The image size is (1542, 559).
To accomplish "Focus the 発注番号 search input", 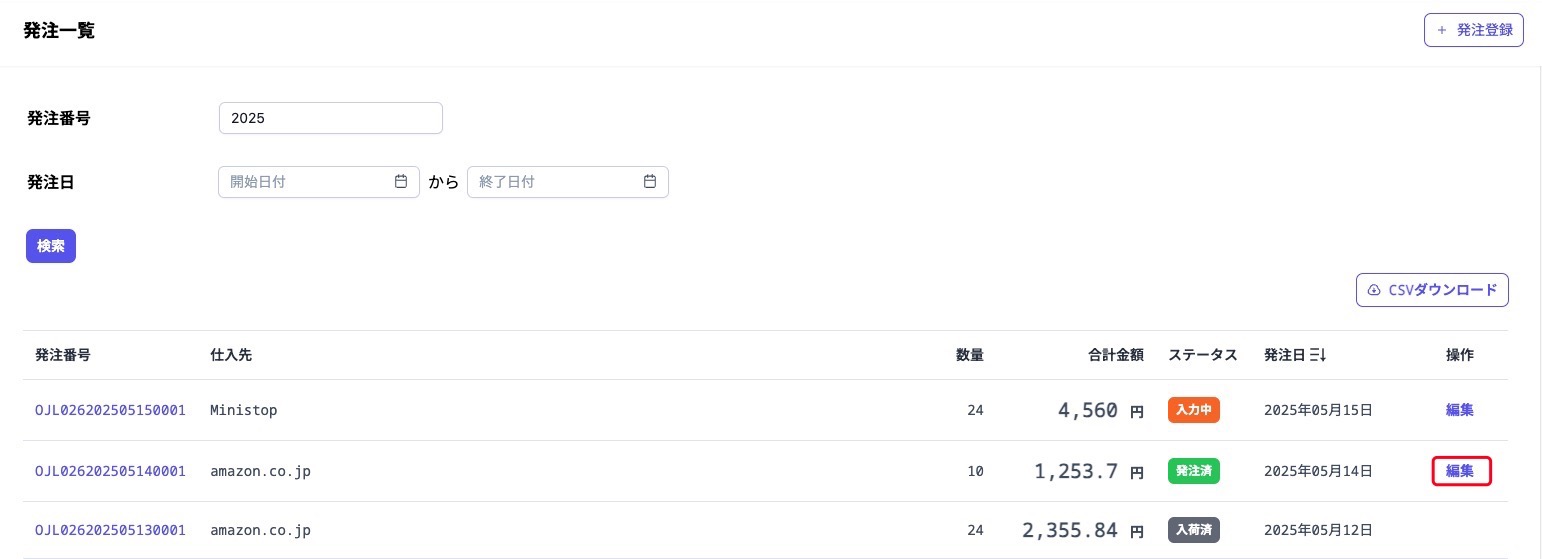I will (330, 118).
